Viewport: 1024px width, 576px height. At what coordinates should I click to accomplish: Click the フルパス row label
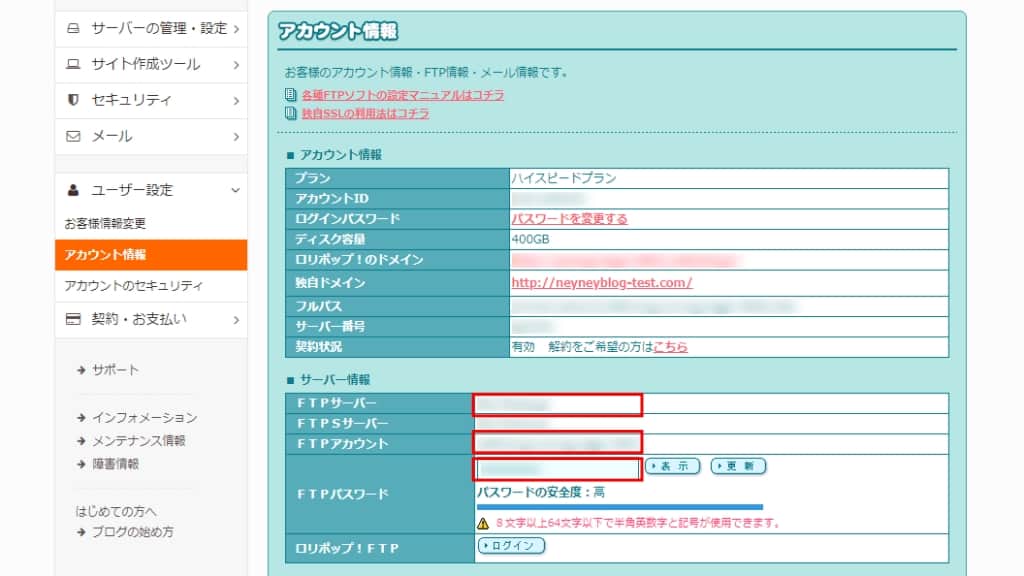[x=318, y=306]
